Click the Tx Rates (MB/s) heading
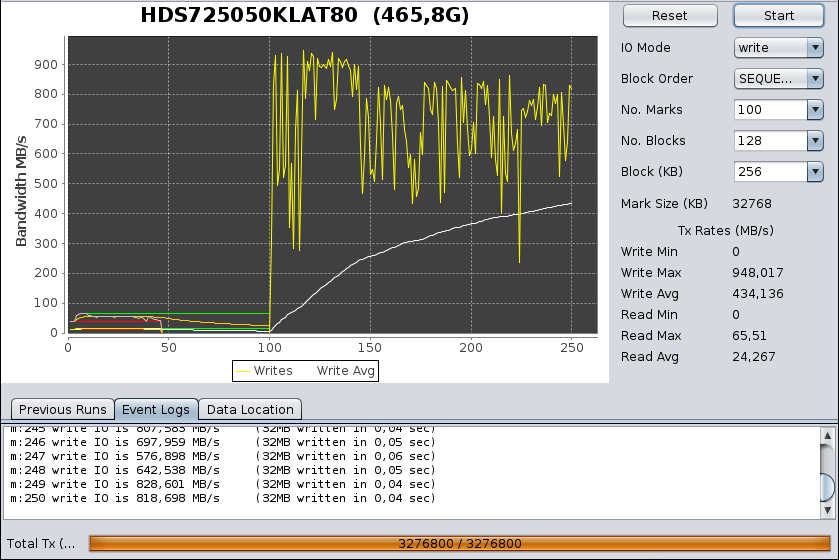 [726, 231]
